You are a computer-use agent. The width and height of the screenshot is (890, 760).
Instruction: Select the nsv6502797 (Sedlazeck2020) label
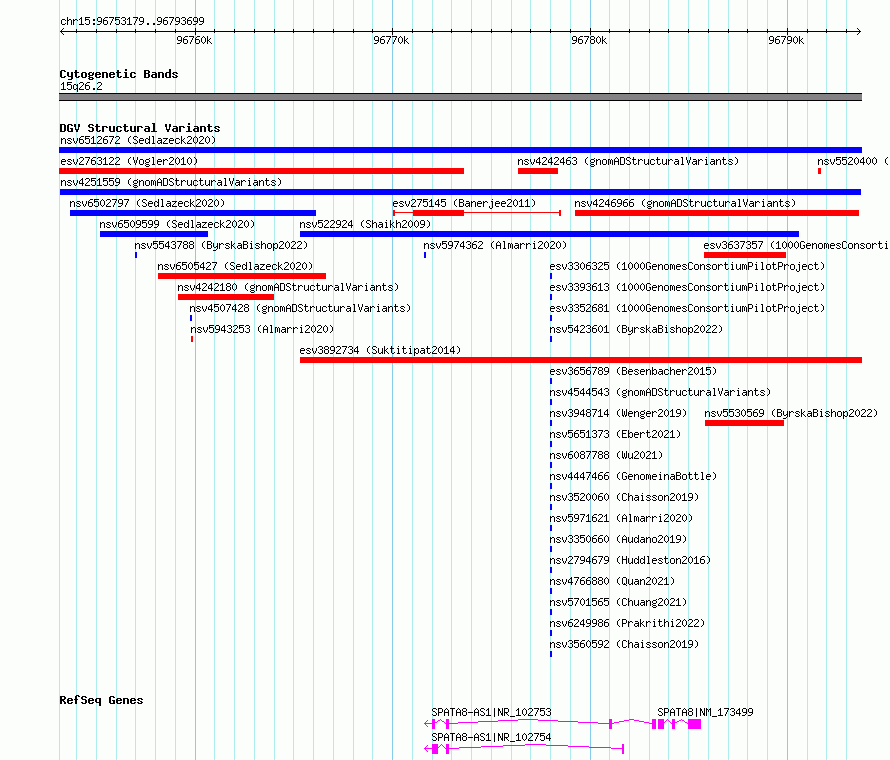pyautogui.click(x=147, y=203)
